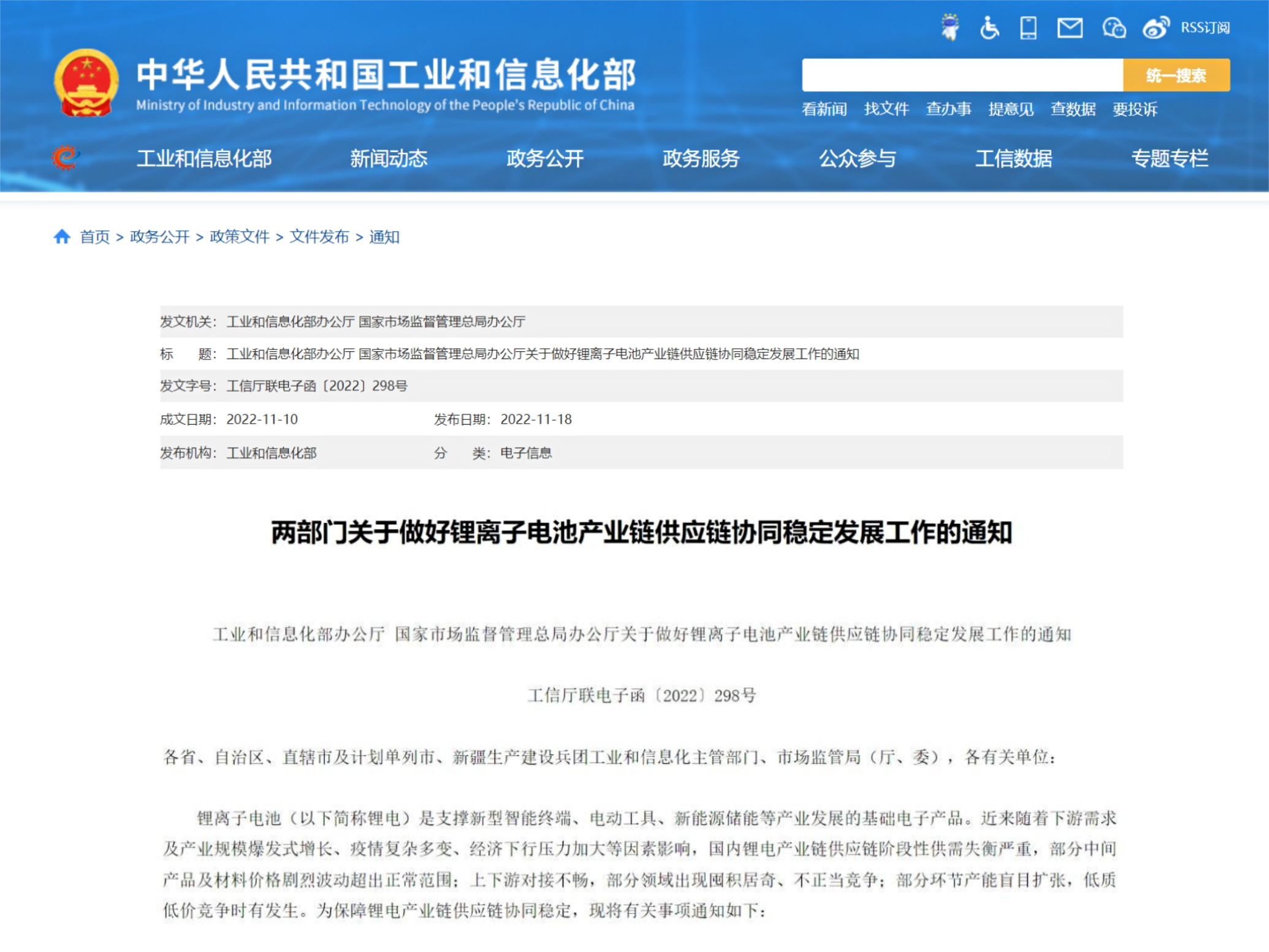Viewport: 1269px width, 952px height.
Task: Open the 要投诉 quick link
Action: tap(1135, 109)
